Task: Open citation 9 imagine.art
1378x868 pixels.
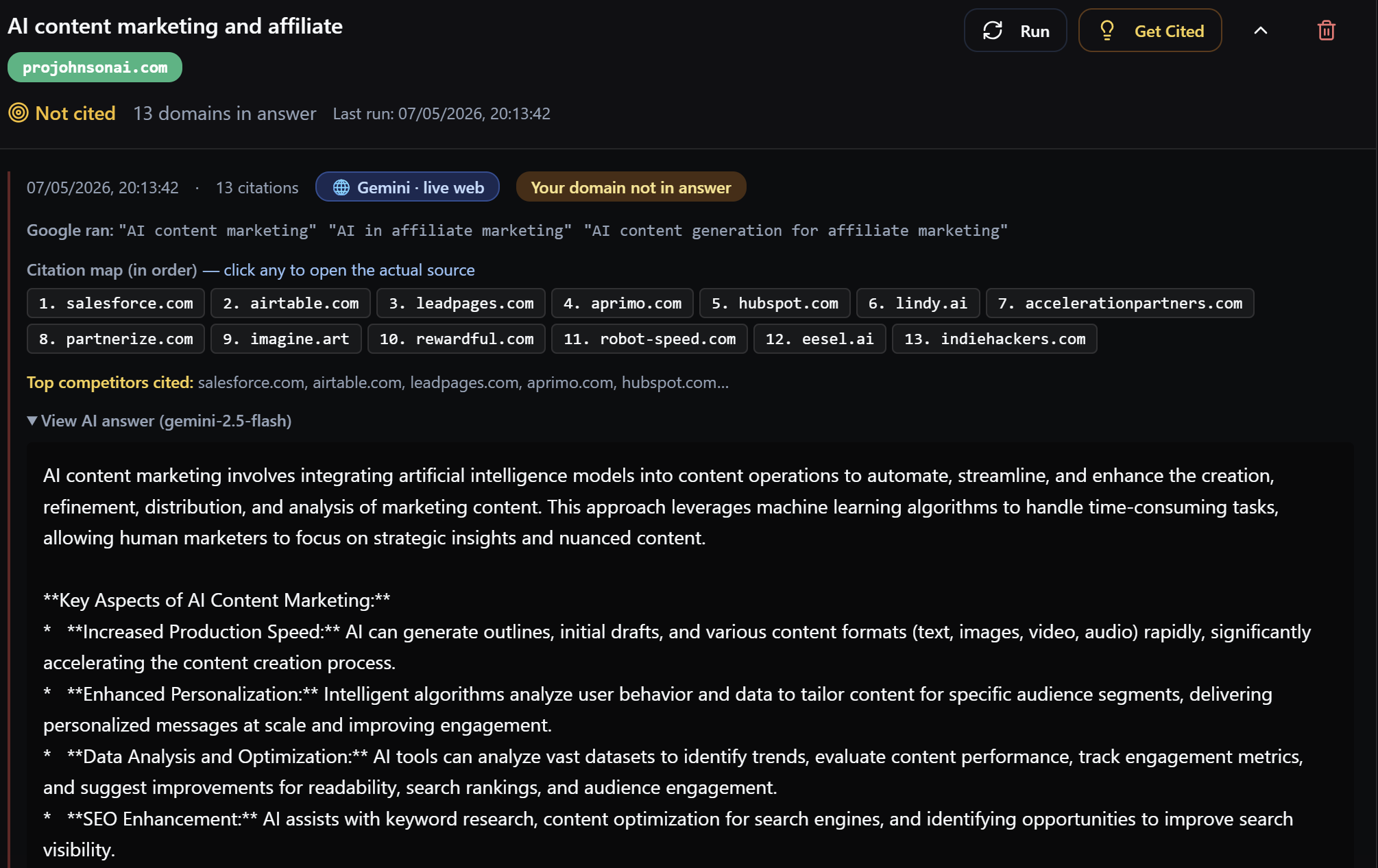Action: click(x=286, y=339)
